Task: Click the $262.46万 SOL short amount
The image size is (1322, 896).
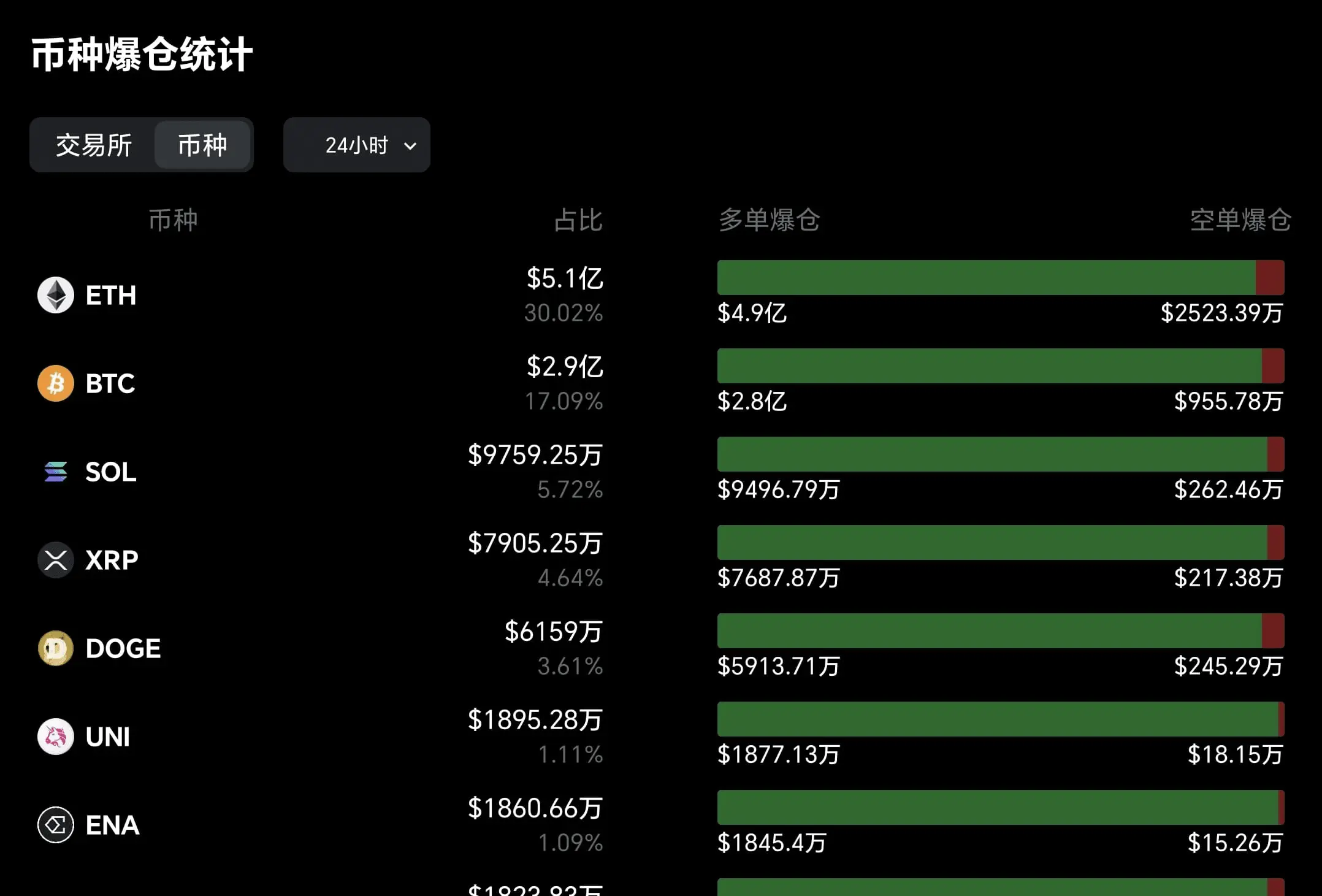Action: 1229,490
